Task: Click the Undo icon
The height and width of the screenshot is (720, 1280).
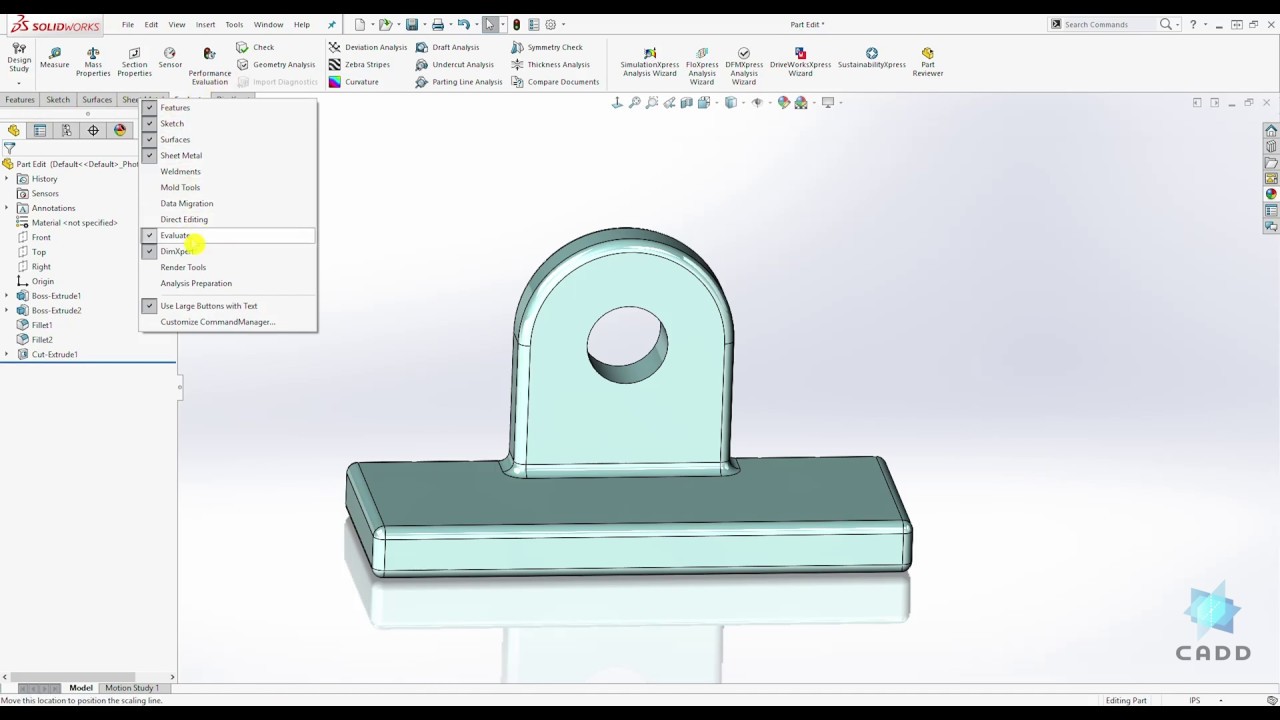Action: coord(464,24)
